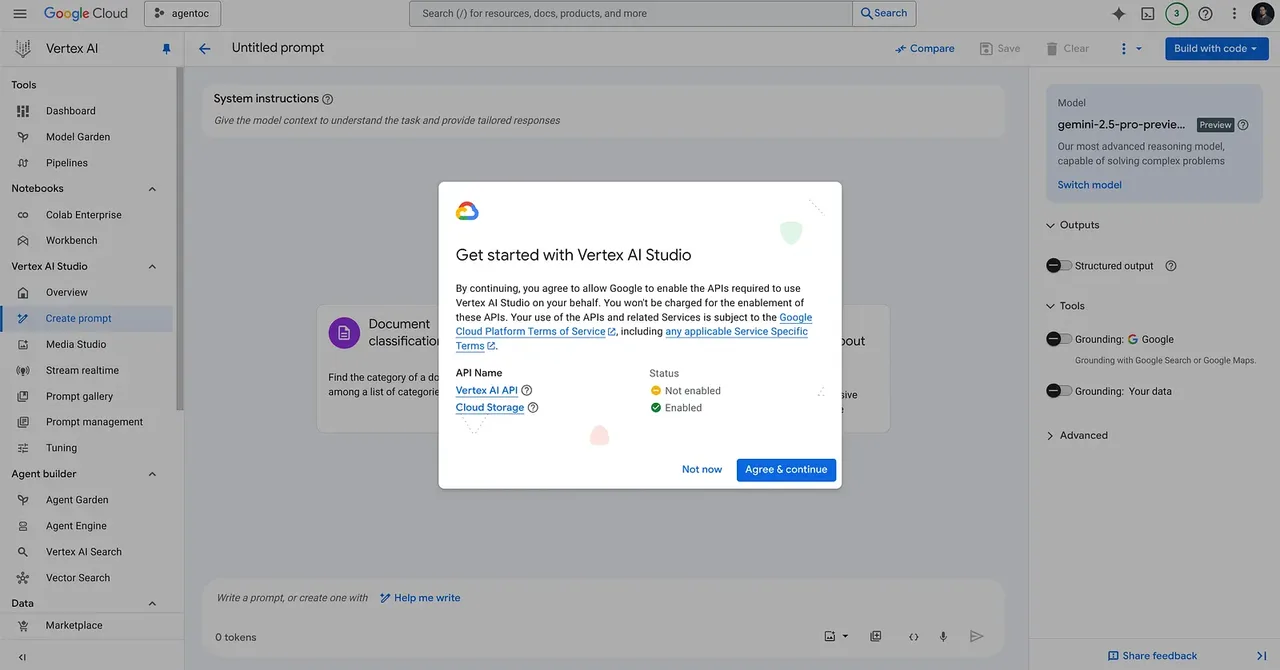1280x670 pixels.
Task: Click Share feedback link
Action: click(x=1152, y=656)
